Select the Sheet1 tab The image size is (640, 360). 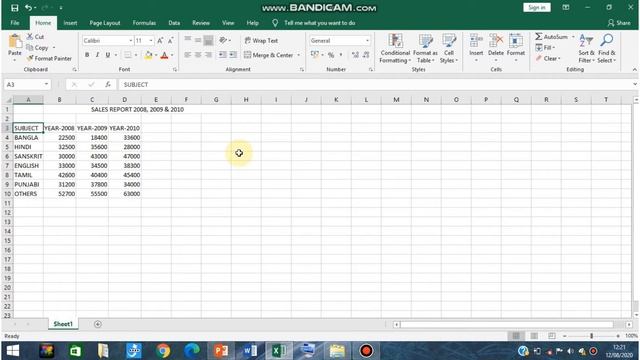(63, 324)
